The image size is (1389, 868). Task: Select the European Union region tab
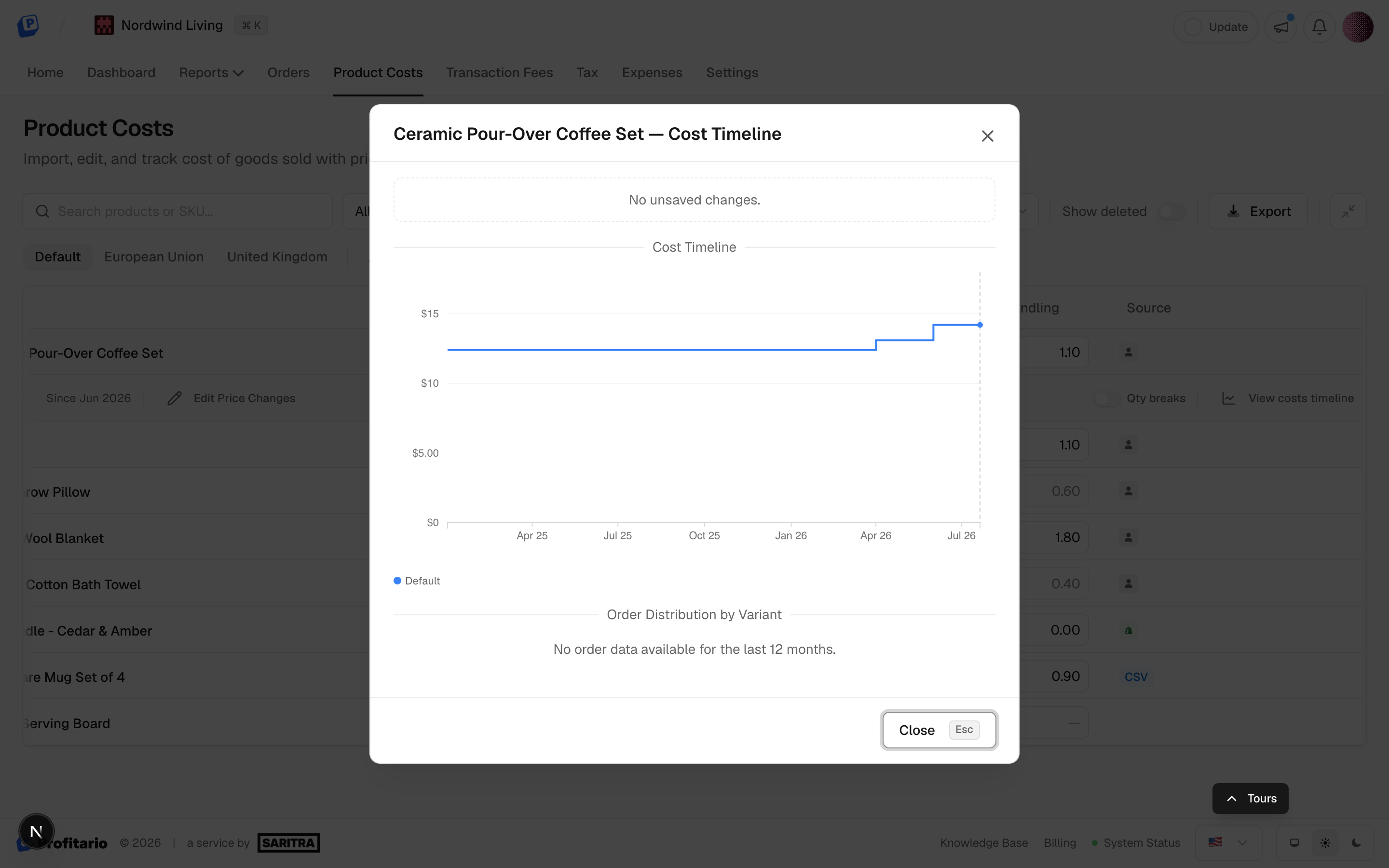tap(154, 257)
